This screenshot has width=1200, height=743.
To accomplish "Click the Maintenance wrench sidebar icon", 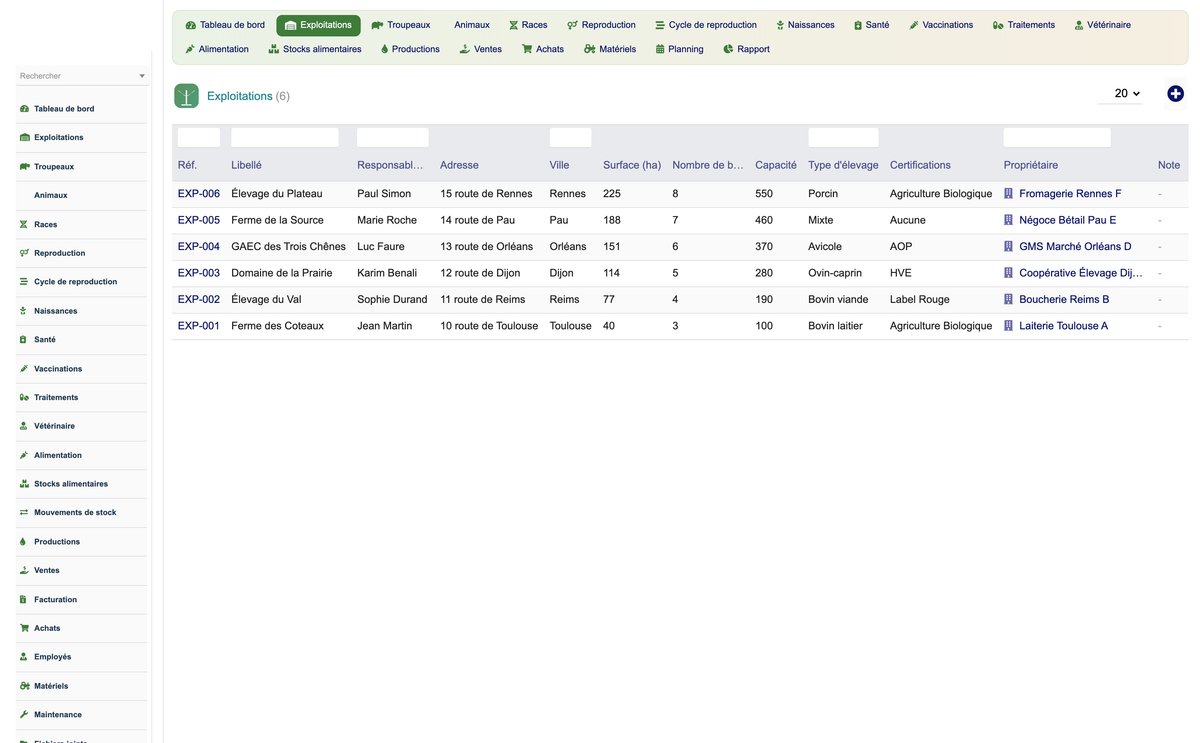I will pyautogui.click(x=24, y=715).
